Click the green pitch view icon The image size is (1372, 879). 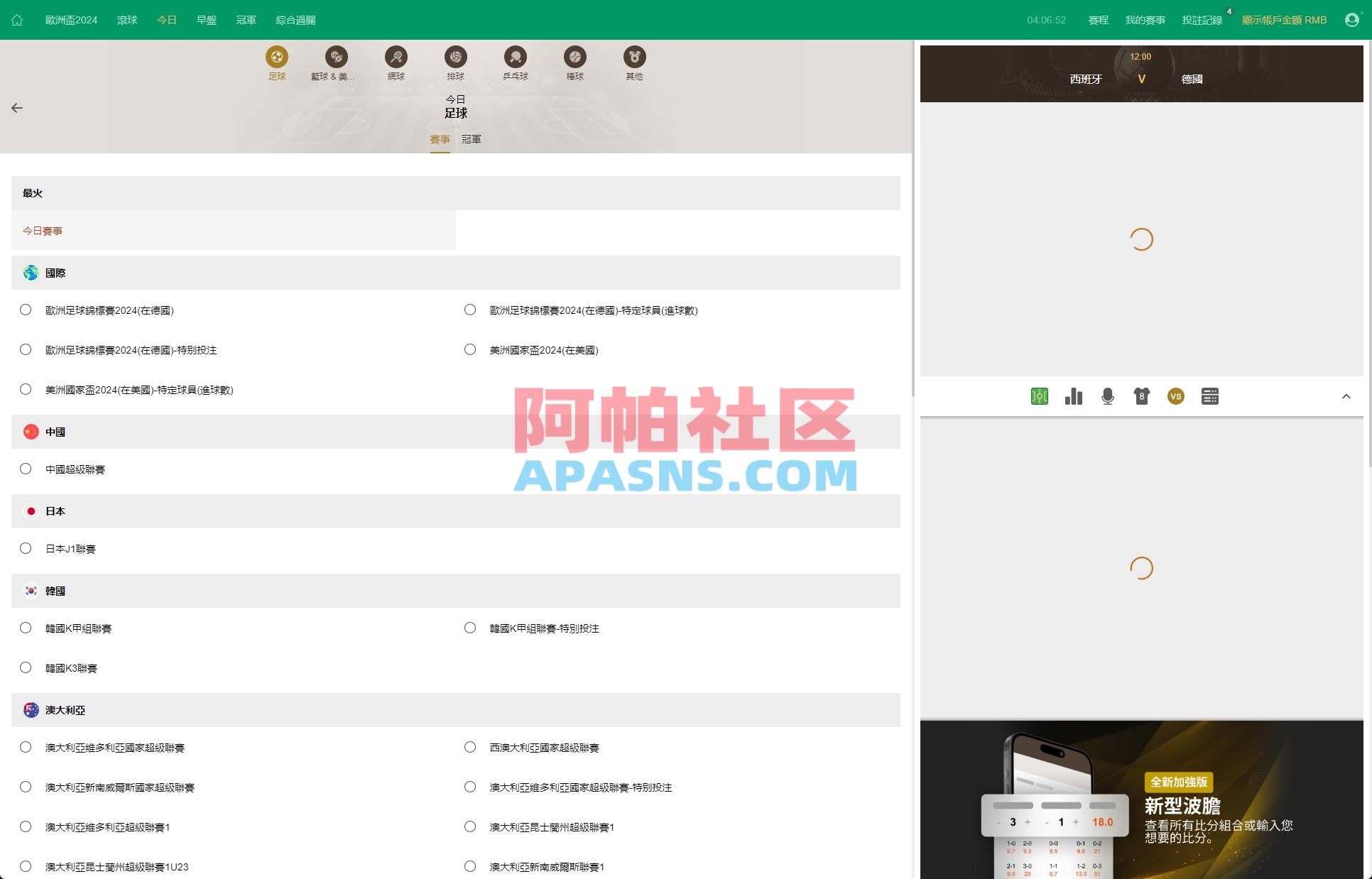click(1039, 396)
